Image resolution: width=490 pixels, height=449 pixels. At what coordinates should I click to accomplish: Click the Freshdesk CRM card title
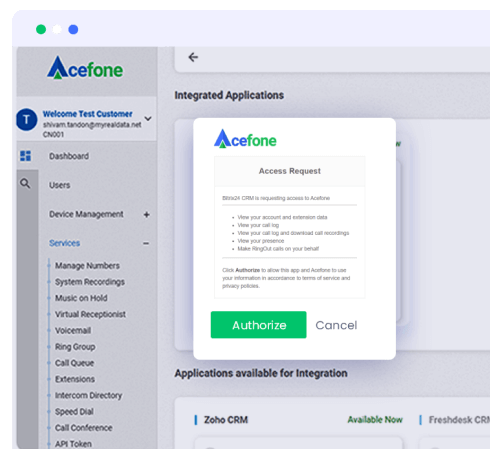pyautogui.click(x=459, y=420)
